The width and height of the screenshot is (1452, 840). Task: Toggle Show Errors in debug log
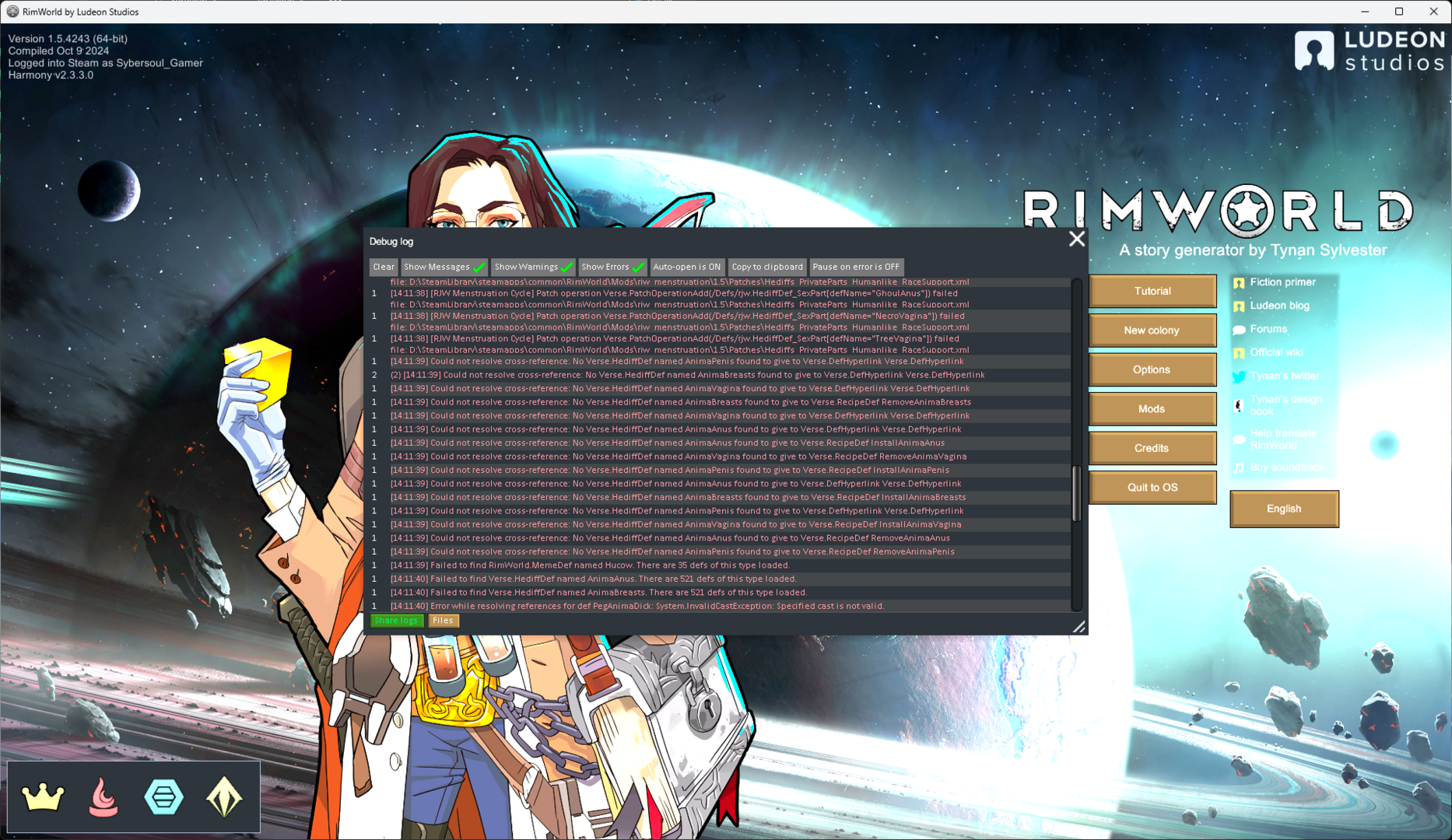(612, 267)
